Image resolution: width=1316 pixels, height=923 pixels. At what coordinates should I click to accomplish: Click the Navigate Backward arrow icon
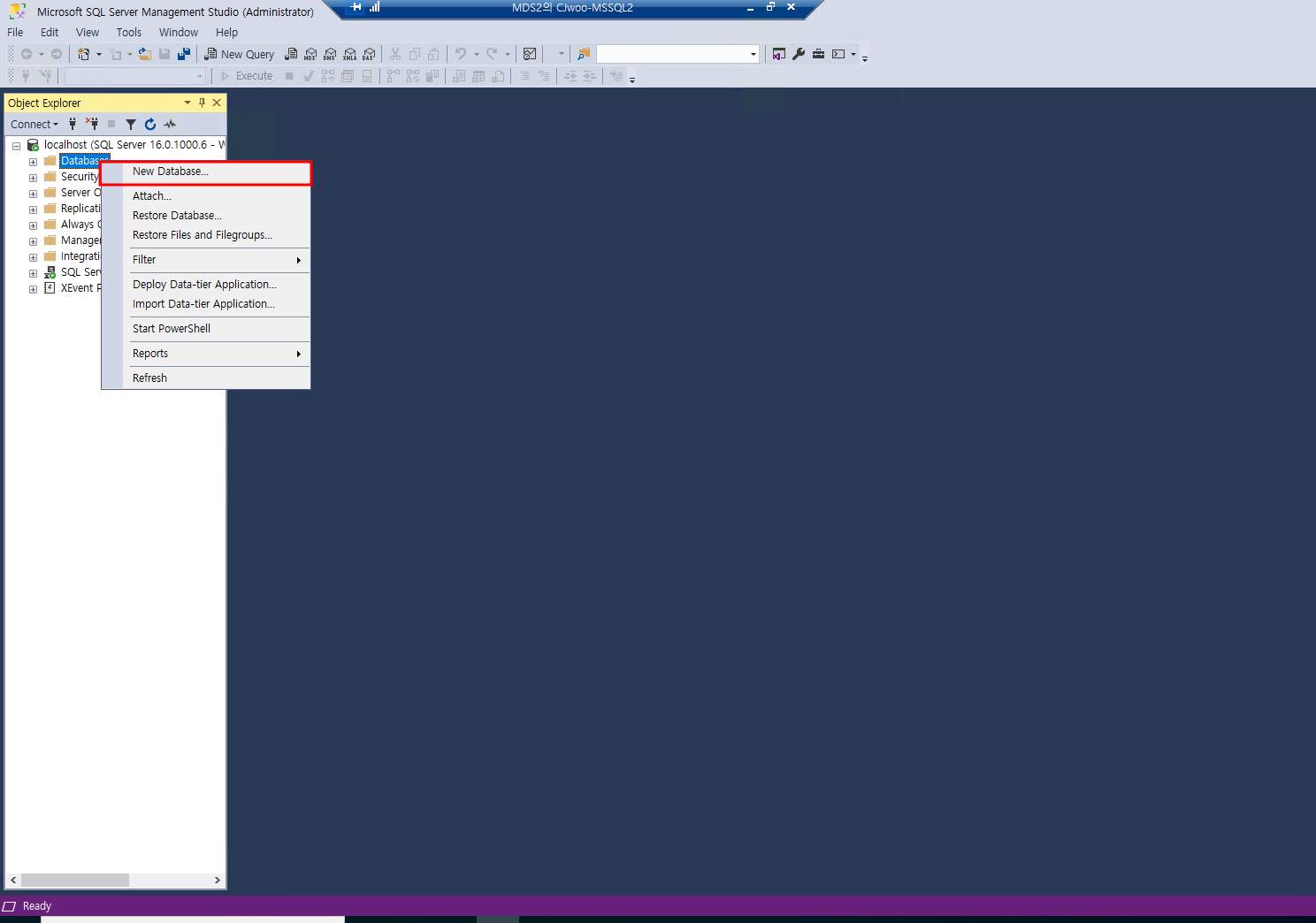click(27, 54)
